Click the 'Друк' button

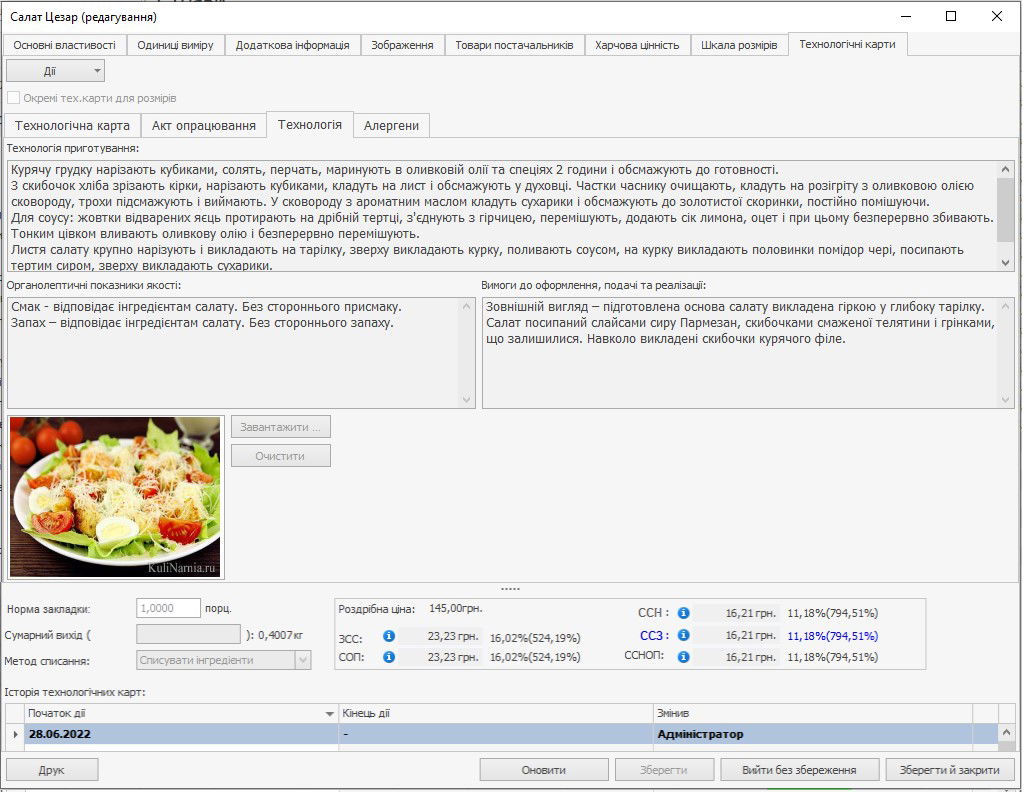(x=52, y=770)
